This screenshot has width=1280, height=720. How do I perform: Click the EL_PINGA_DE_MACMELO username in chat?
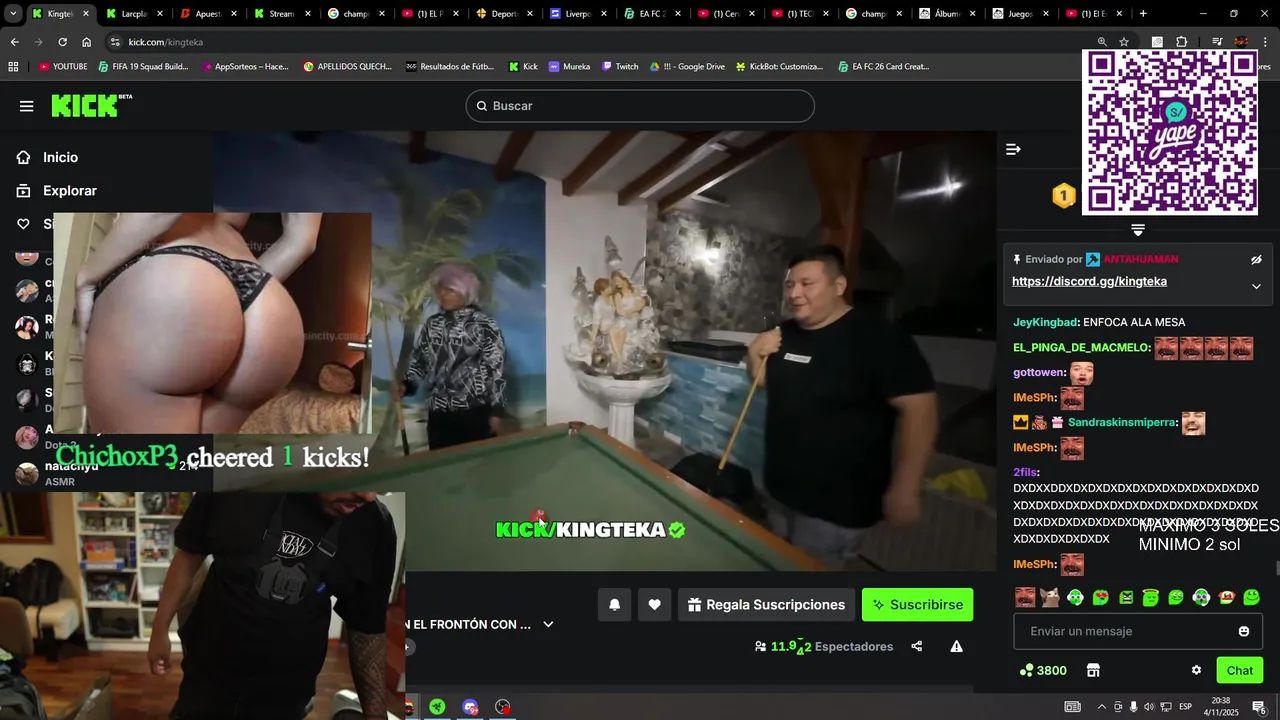tap(1081, 348)
